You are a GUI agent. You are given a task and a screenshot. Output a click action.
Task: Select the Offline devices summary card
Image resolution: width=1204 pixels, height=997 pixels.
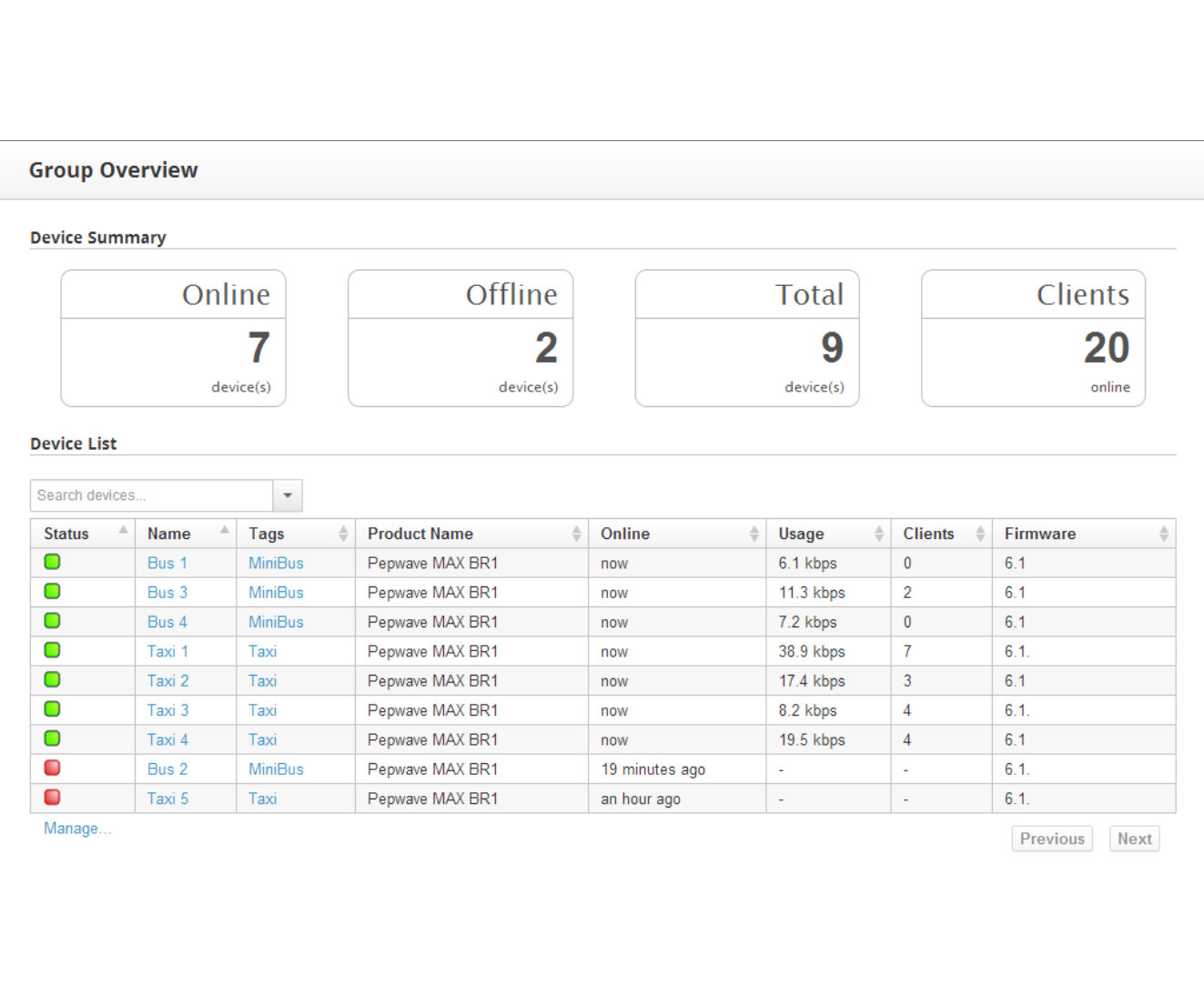[460, 338]
